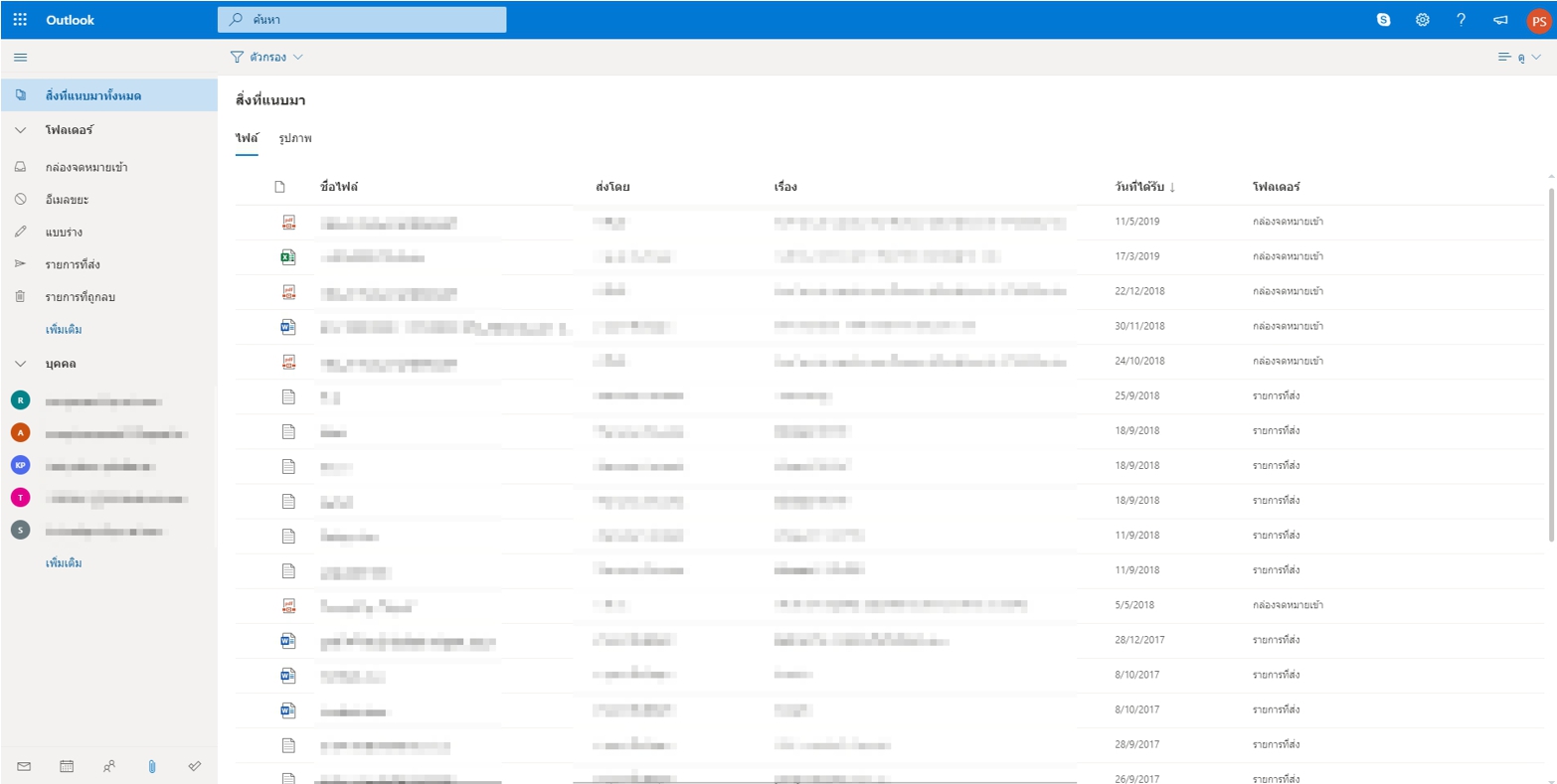This screenshot has height=784, width=1557.
Task: Collapse the บุคคล section
Action: pos(20,364)
